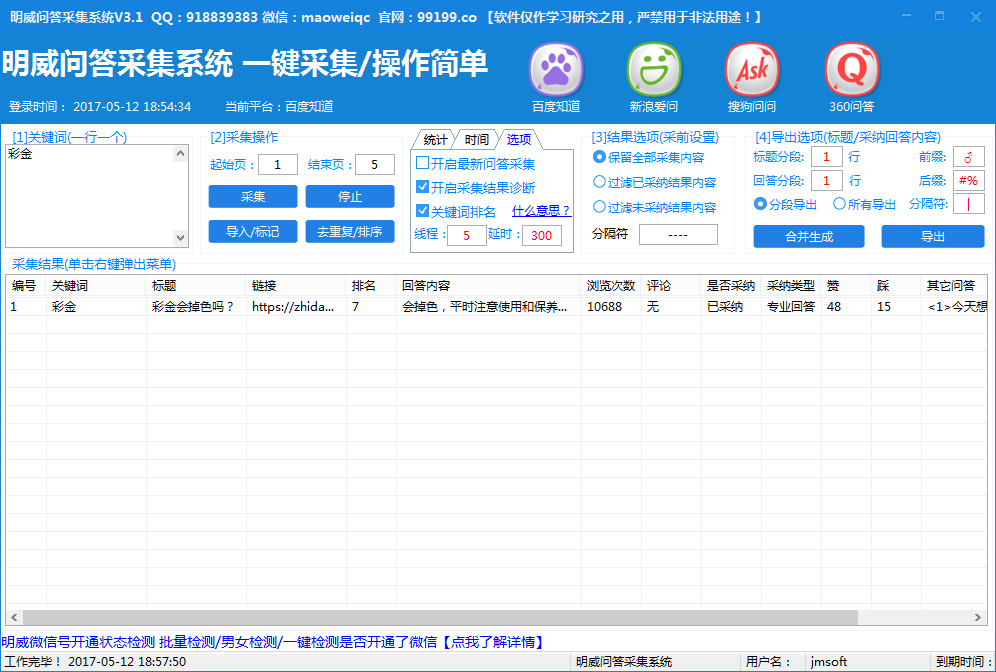
Task: Select the 360问答 platform icon
Action: (851, 70)
